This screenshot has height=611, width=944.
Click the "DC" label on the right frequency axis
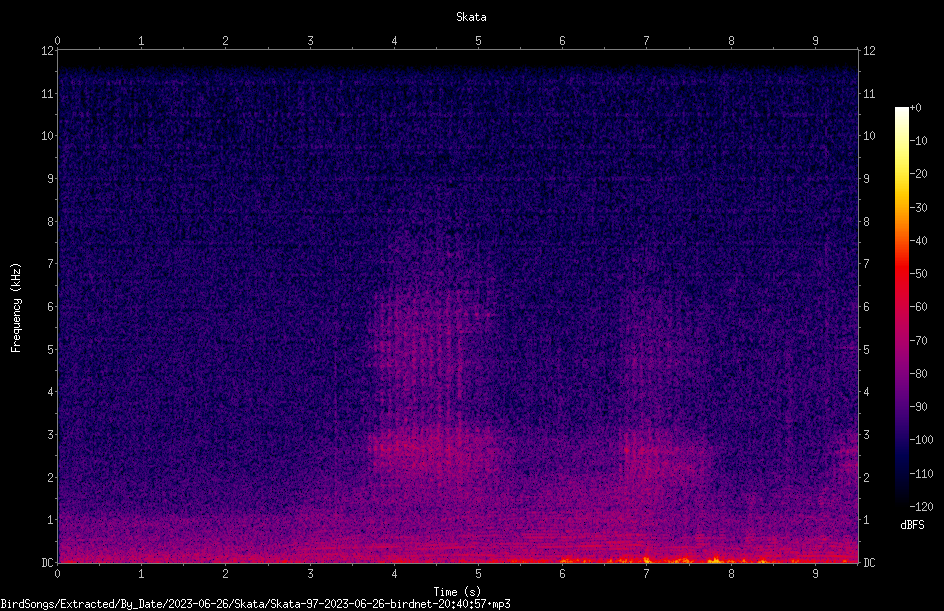coord(869,563)
